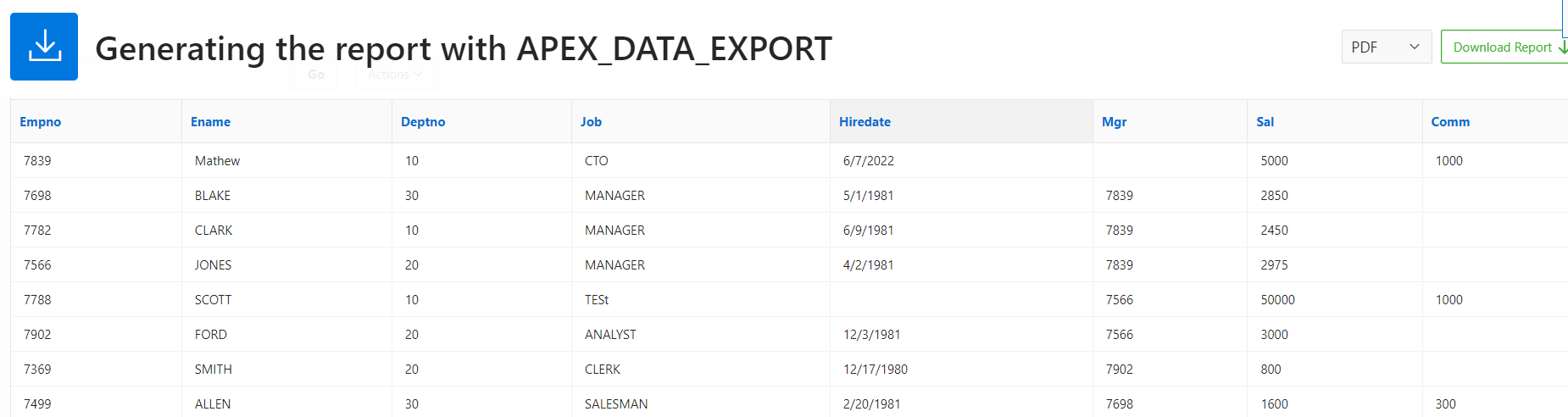The image size is (1568, 417).
Task: Click the chevron in the PDF select list
Action: [x=1414, y=47]
